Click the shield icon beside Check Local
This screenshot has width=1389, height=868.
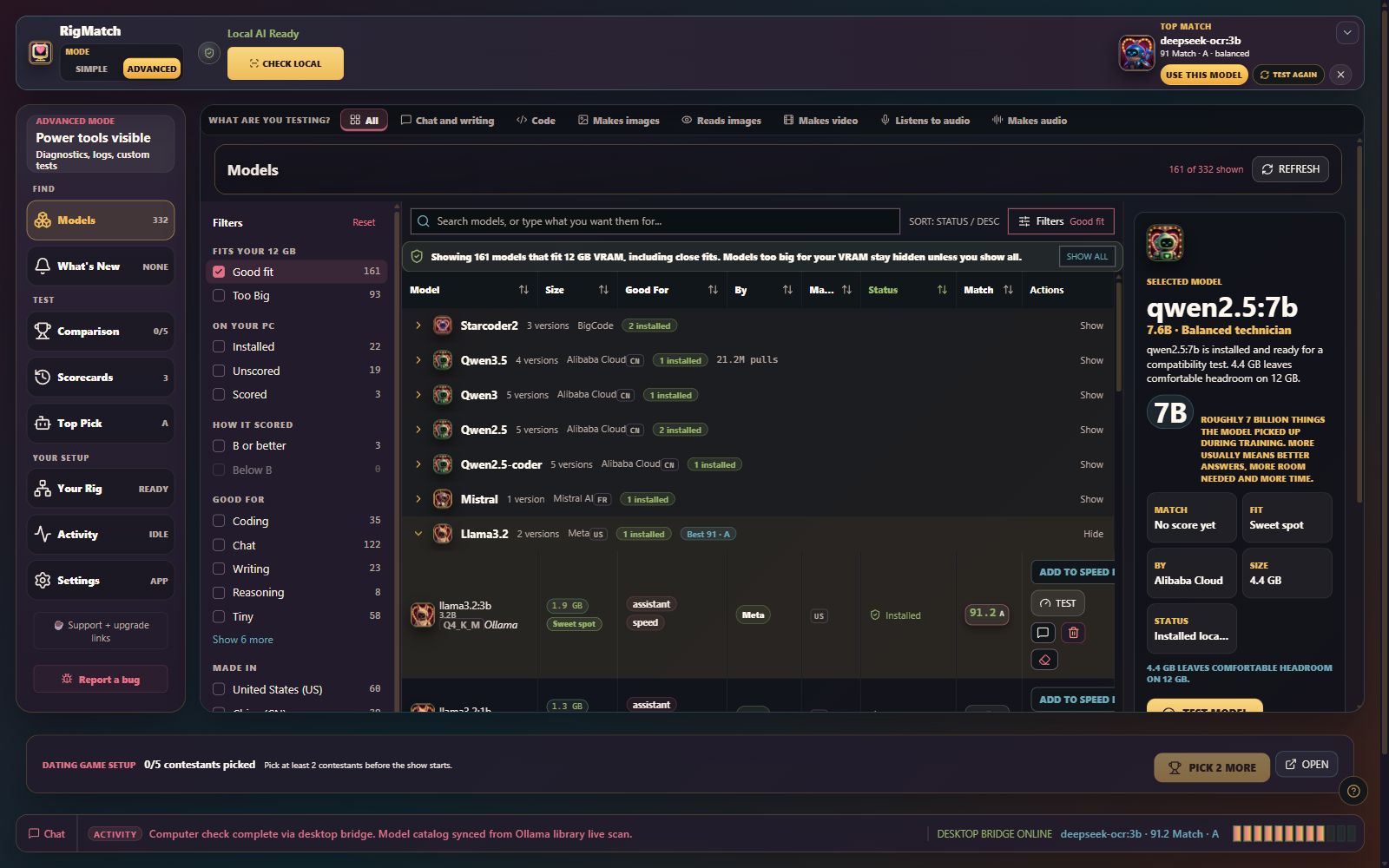(x=208, y=53)
